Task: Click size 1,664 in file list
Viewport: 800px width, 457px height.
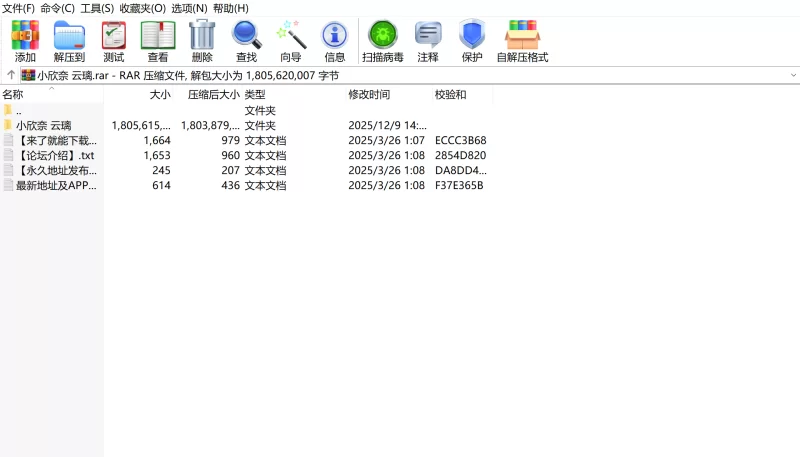Action: click(157, 140)
